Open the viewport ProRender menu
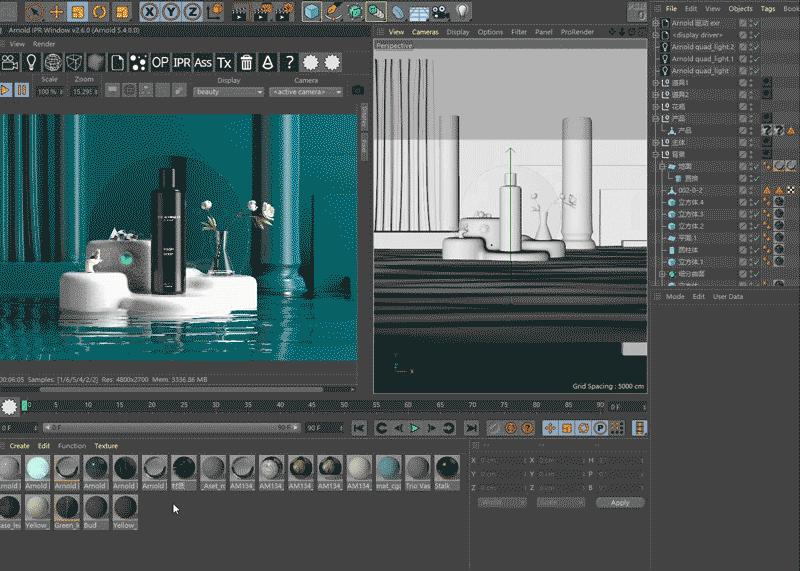The height and width of the screenshot is (571, 800). point(577,32)
